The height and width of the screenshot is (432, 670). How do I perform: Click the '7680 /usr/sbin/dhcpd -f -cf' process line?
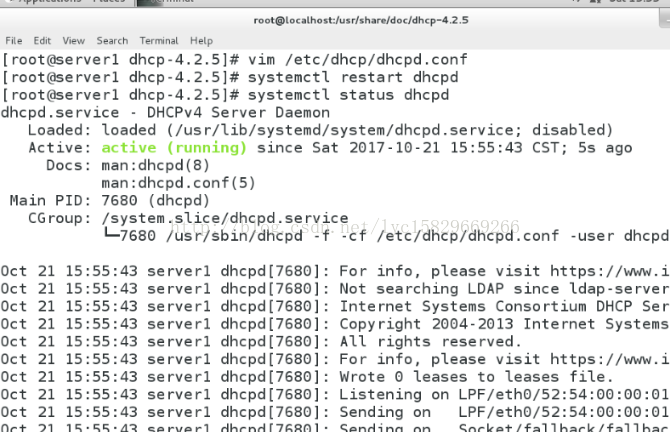tap(386, 236)
